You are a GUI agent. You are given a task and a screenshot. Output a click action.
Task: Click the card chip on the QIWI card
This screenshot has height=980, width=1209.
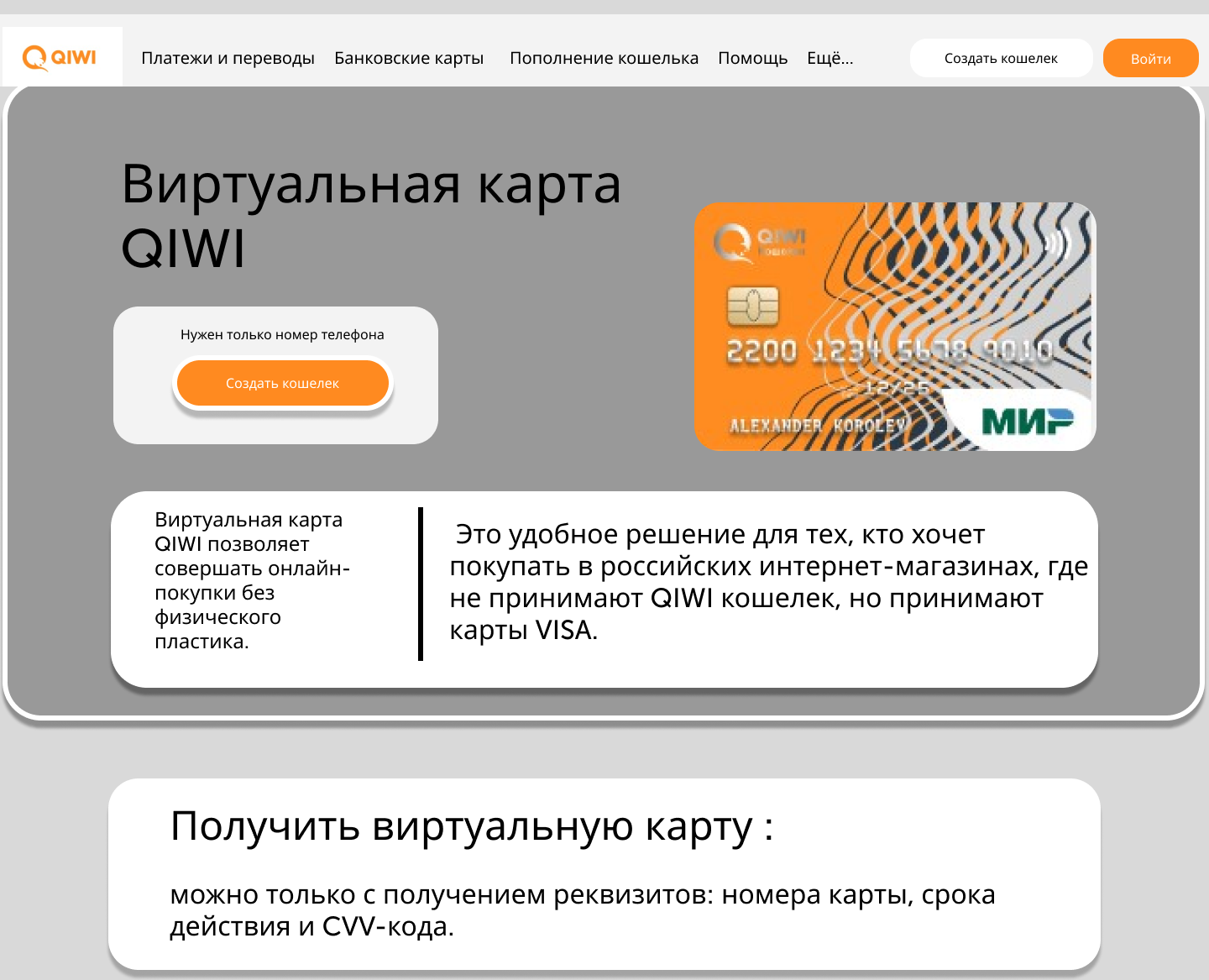[753, 306]
